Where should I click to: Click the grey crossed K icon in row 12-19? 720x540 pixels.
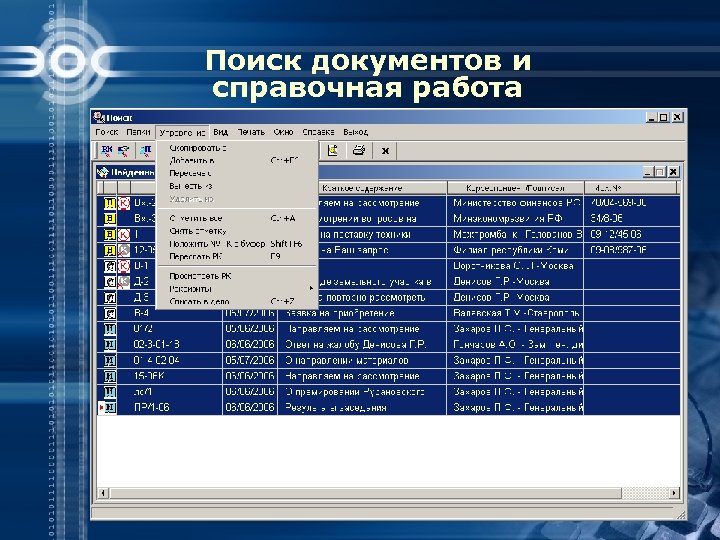click(124, 250)
